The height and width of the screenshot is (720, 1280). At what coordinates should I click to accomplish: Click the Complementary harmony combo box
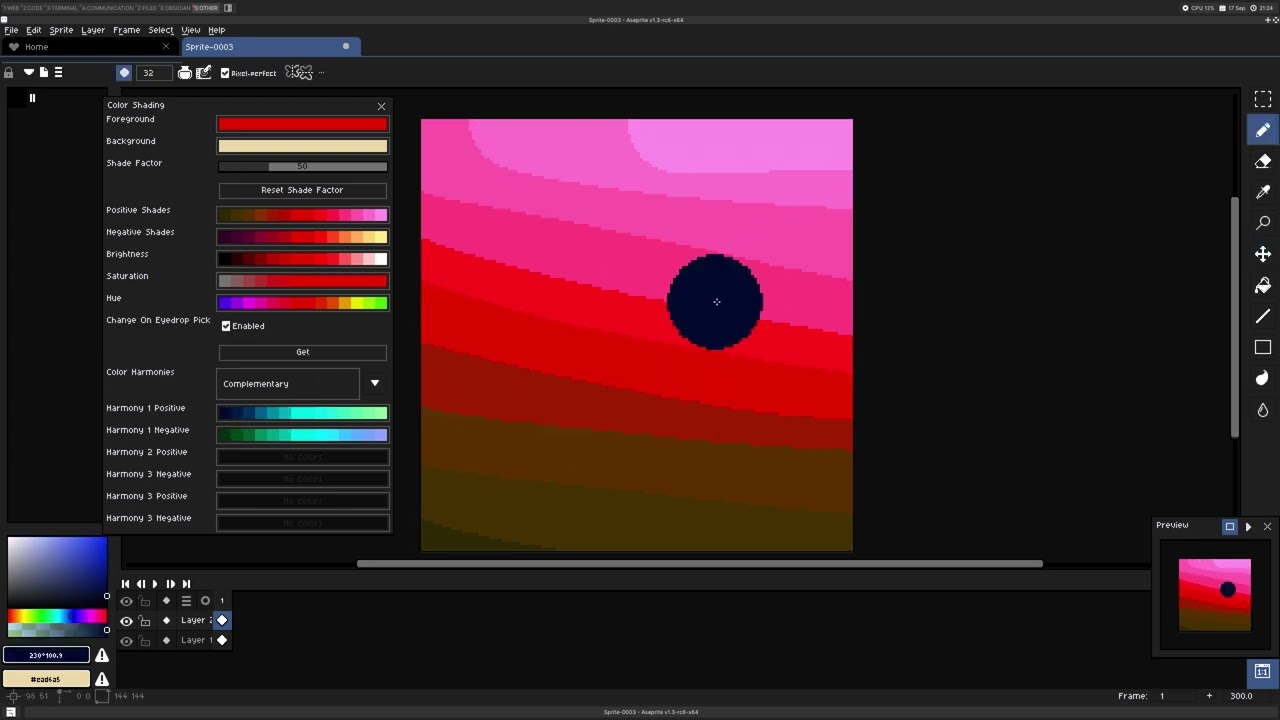(288, 384)
